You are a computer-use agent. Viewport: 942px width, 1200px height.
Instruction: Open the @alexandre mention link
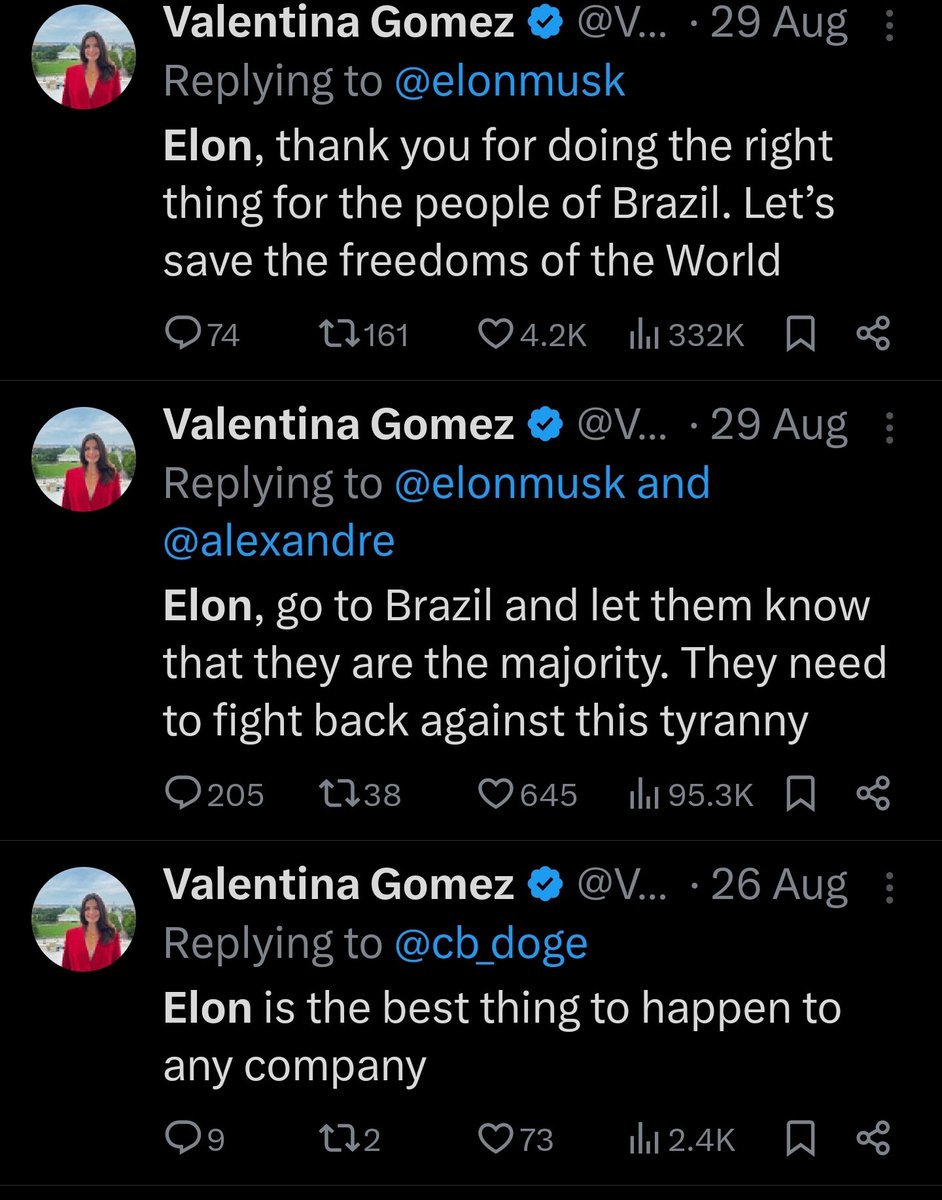279,541
